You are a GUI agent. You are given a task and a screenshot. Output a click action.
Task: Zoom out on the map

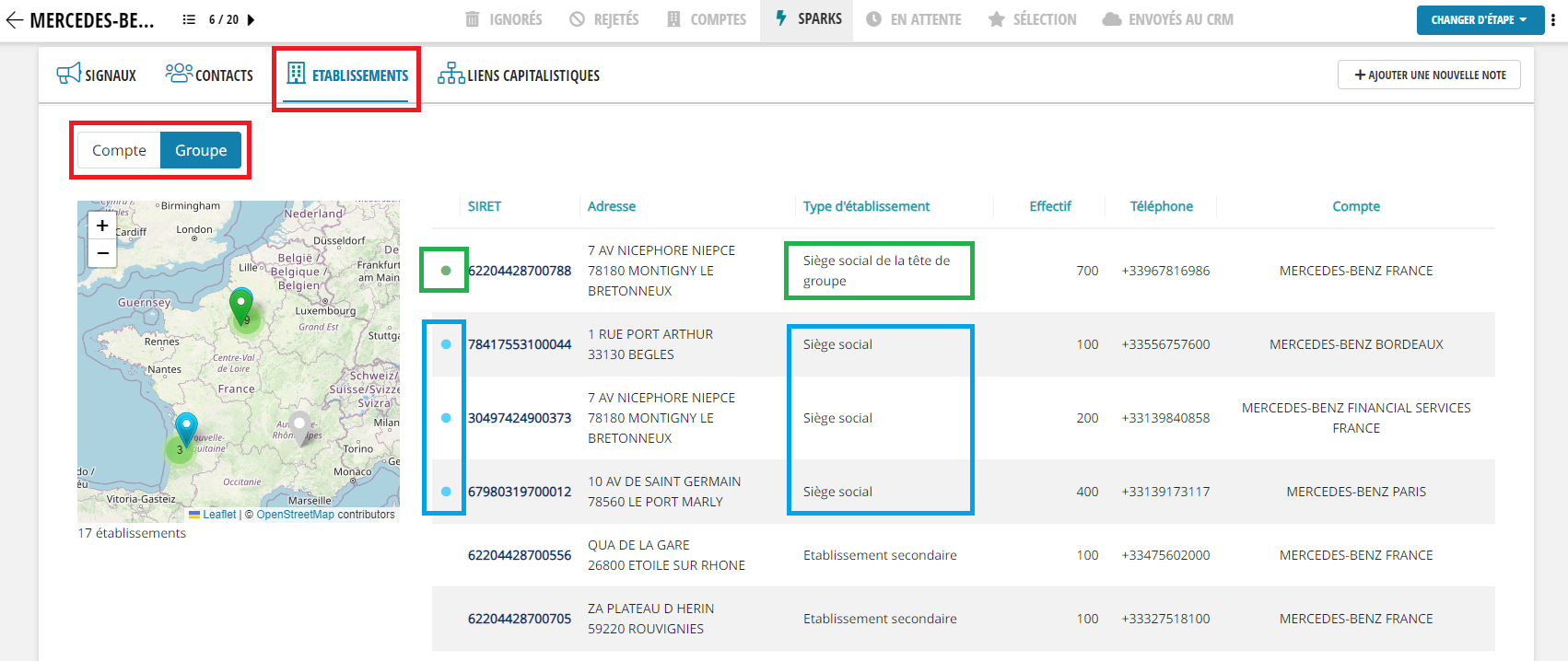point(102,253)
